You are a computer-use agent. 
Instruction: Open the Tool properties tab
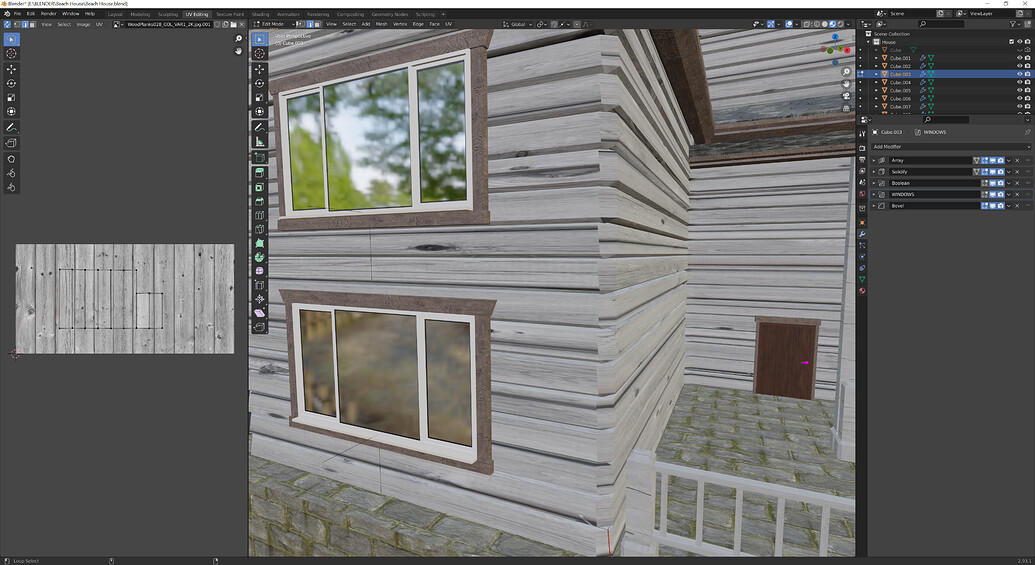tap(862, 134)
